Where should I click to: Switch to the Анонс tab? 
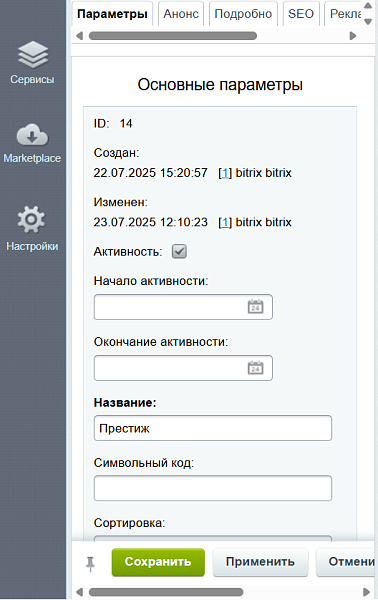[181, 14]
